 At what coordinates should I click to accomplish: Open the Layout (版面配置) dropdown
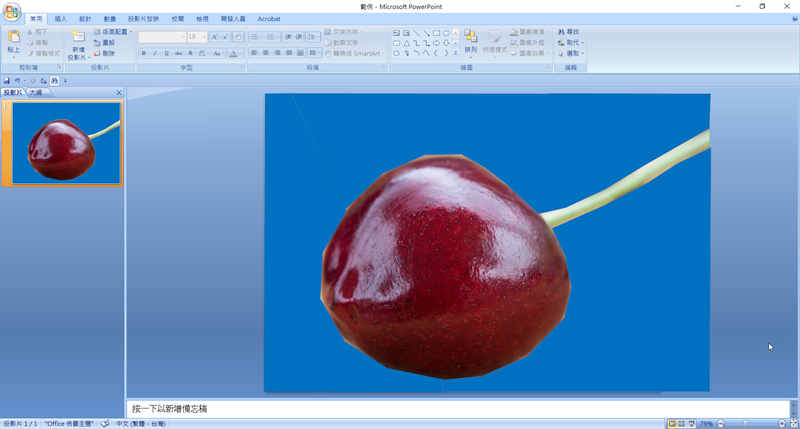coord(116,32)
